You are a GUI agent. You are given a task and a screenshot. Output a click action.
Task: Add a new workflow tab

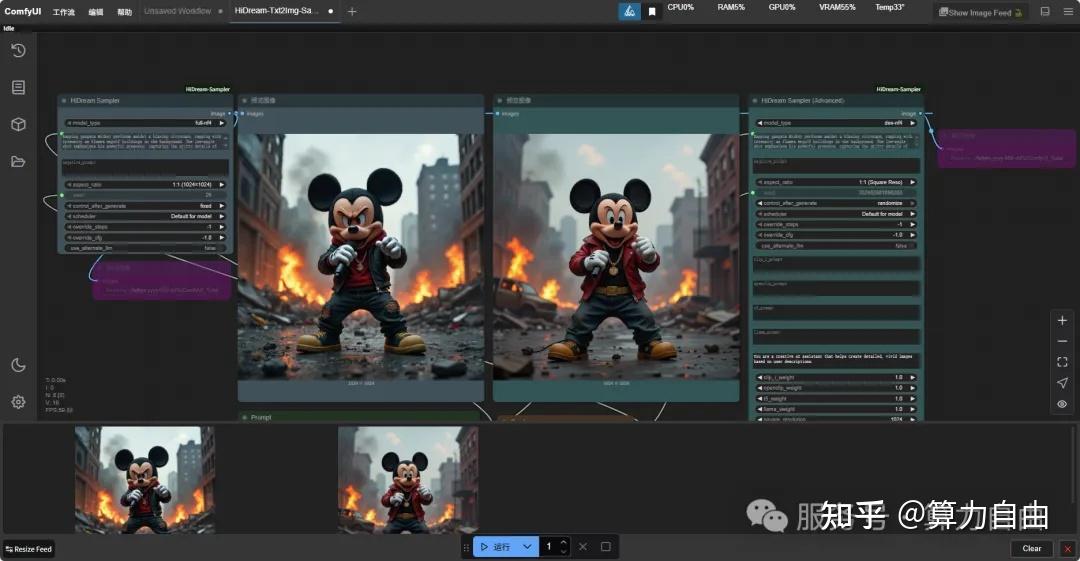[352, 11]
